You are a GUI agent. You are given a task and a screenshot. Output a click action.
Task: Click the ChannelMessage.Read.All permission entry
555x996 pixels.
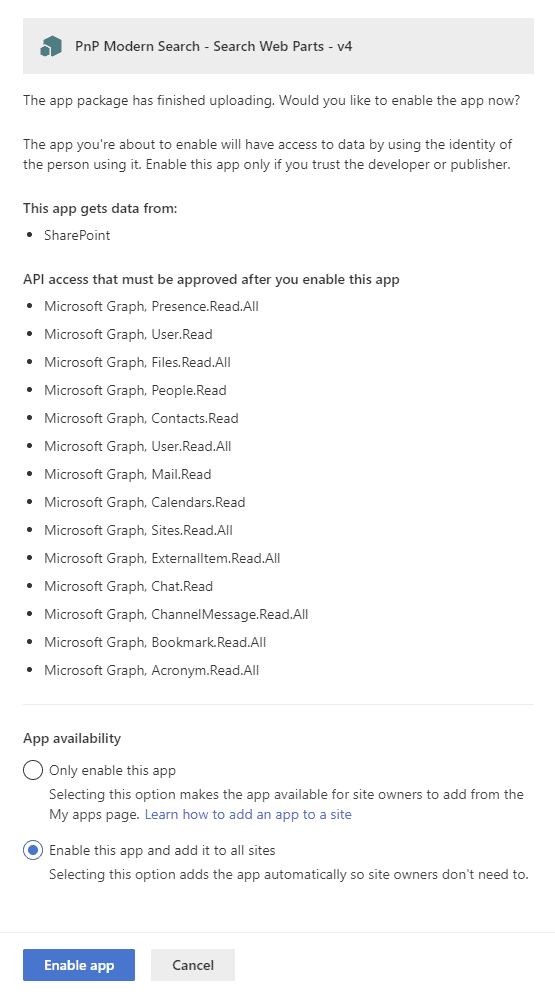pos(176,614)
